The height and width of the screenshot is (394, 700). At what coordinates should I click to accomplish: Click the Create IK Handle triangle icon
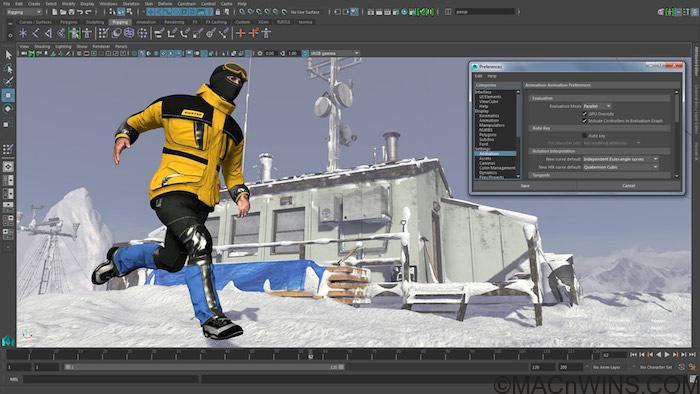click(48, 33)
